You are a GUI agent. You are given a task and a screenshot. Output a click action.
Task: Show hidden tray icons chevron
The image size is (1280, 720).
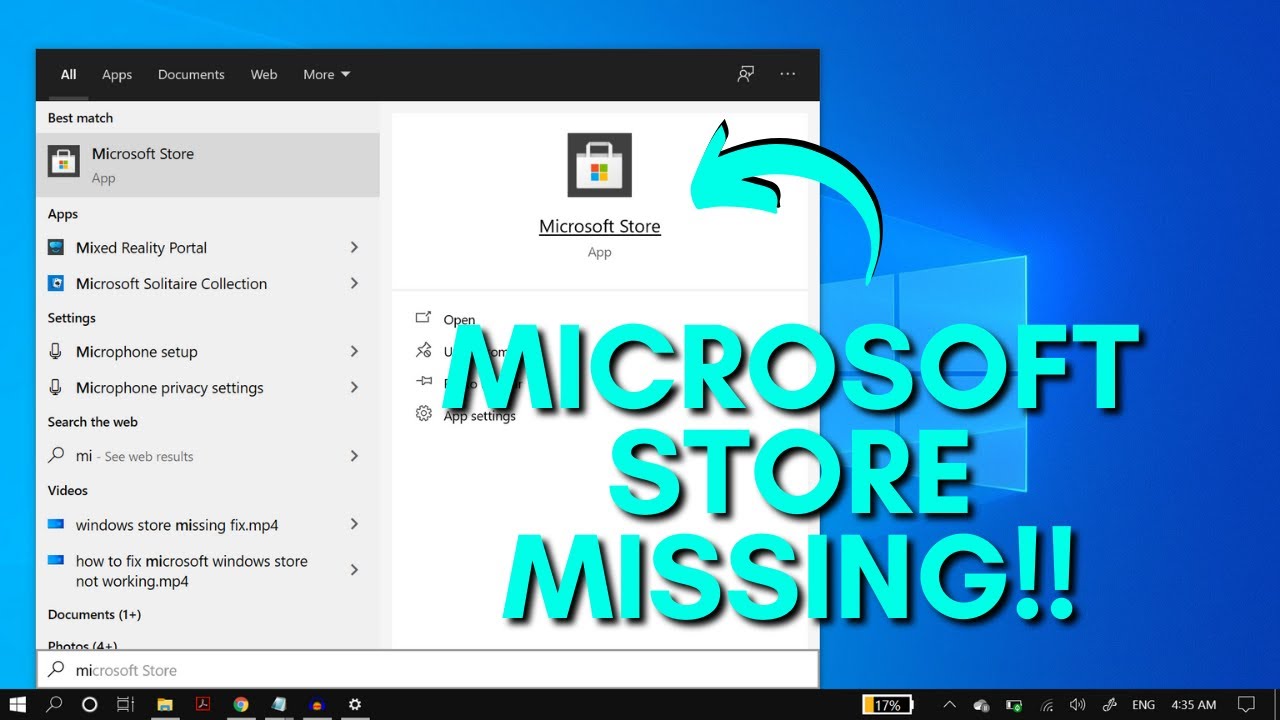[949, 704]
